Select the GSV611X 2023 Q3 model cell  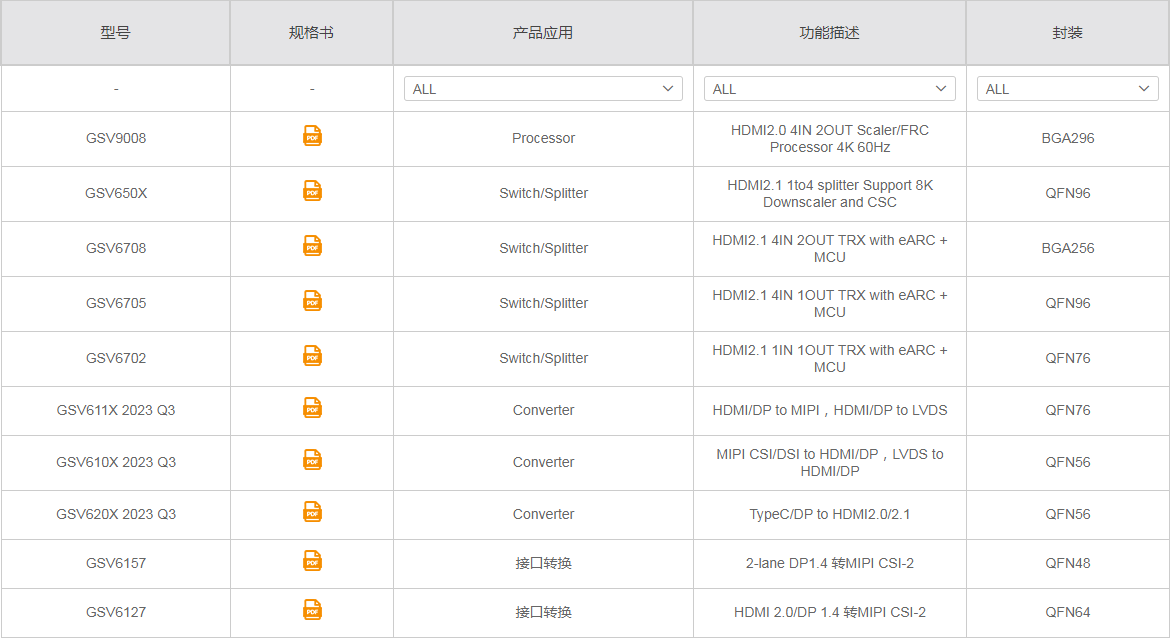[x=116, y=411]
